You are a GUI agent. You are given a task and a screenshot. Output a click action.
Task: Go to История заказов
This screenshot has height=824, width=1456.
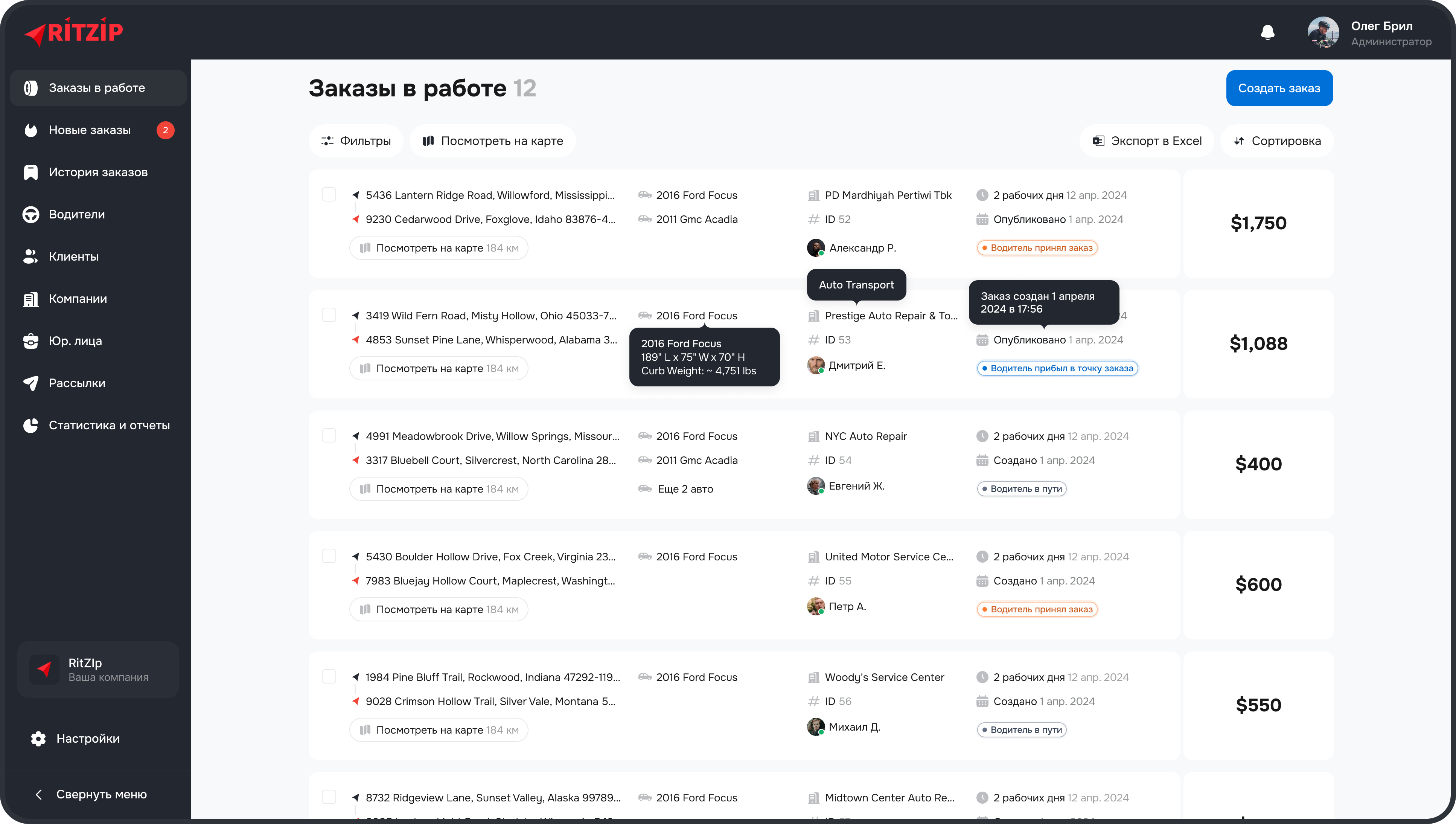tap(98, 172)
